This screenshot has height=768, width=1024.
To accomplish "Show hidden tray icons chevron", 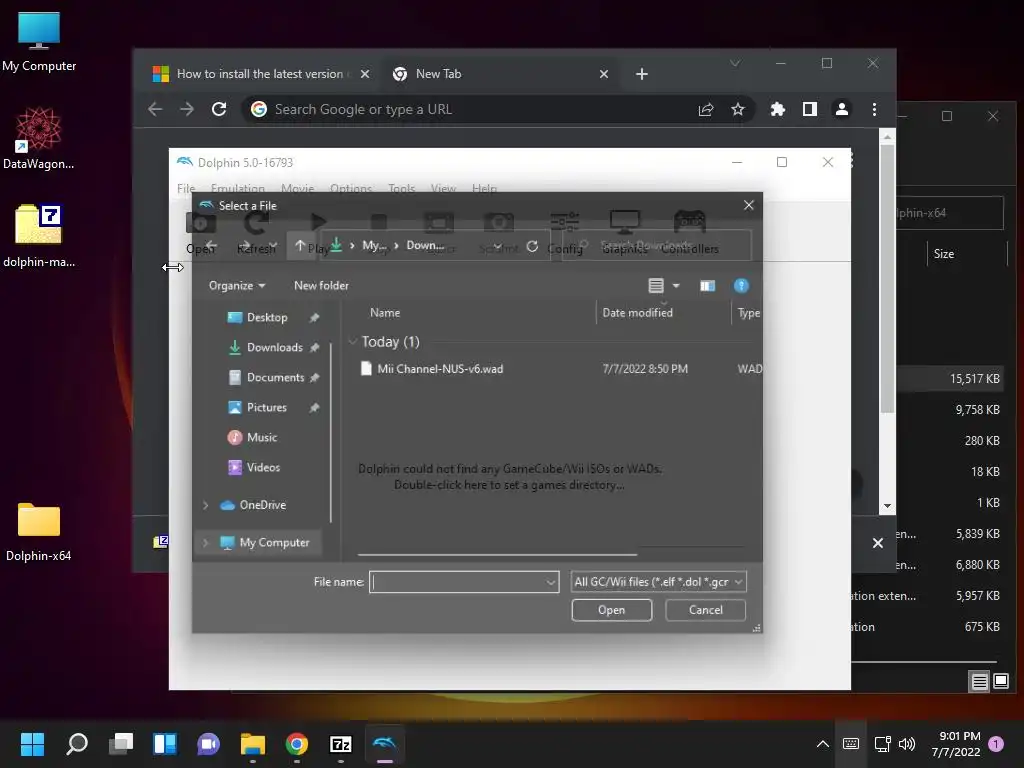I will pyautogui.click(x=823, y=744).
